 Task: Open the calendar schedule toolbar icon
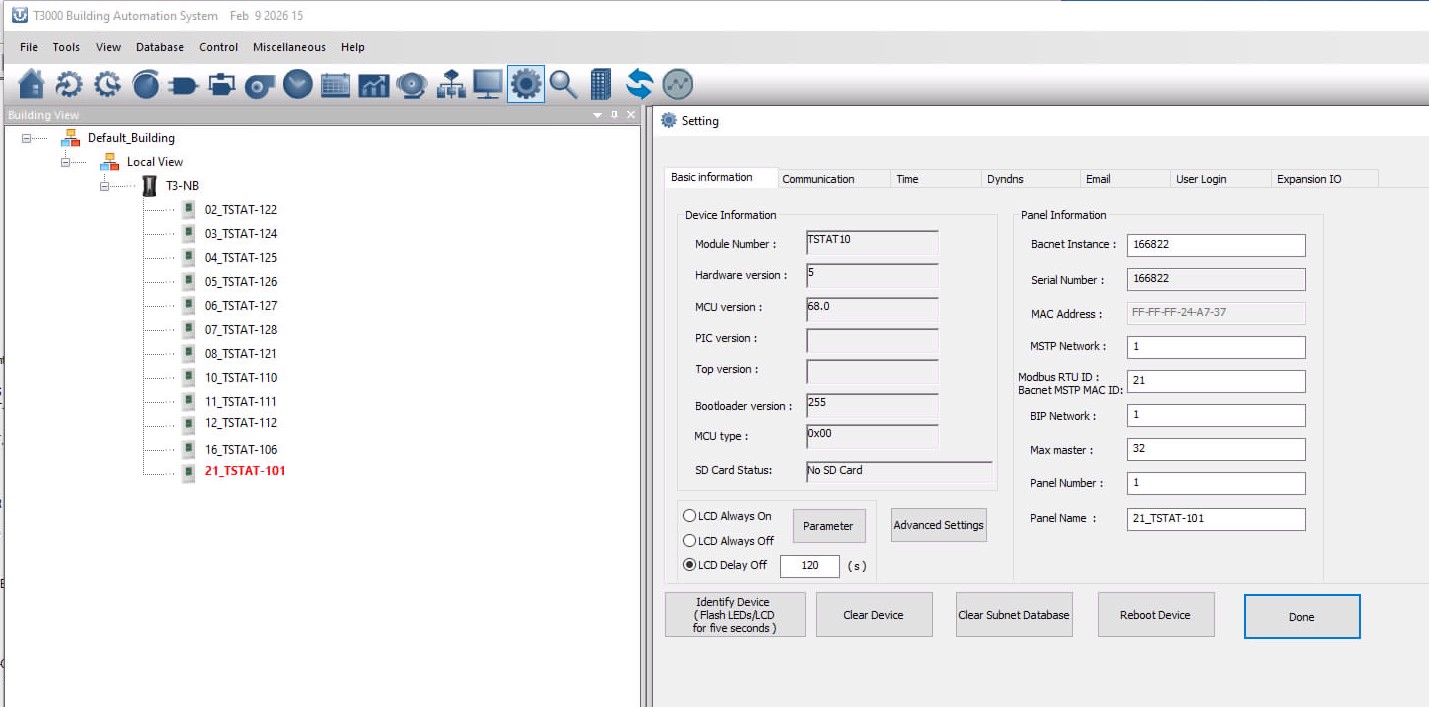335,85
